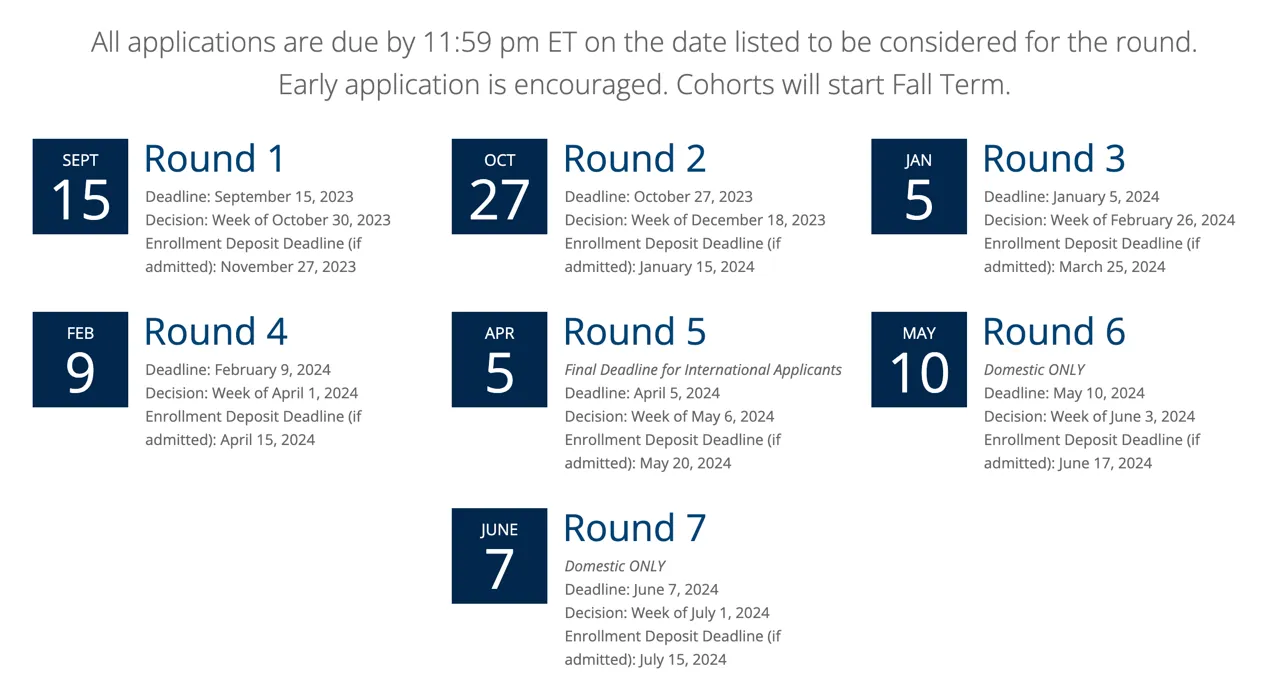The width and height of the screenshot is (1269, 682).
Task: Open the Round 4 heading
Action: coord(215,332)
